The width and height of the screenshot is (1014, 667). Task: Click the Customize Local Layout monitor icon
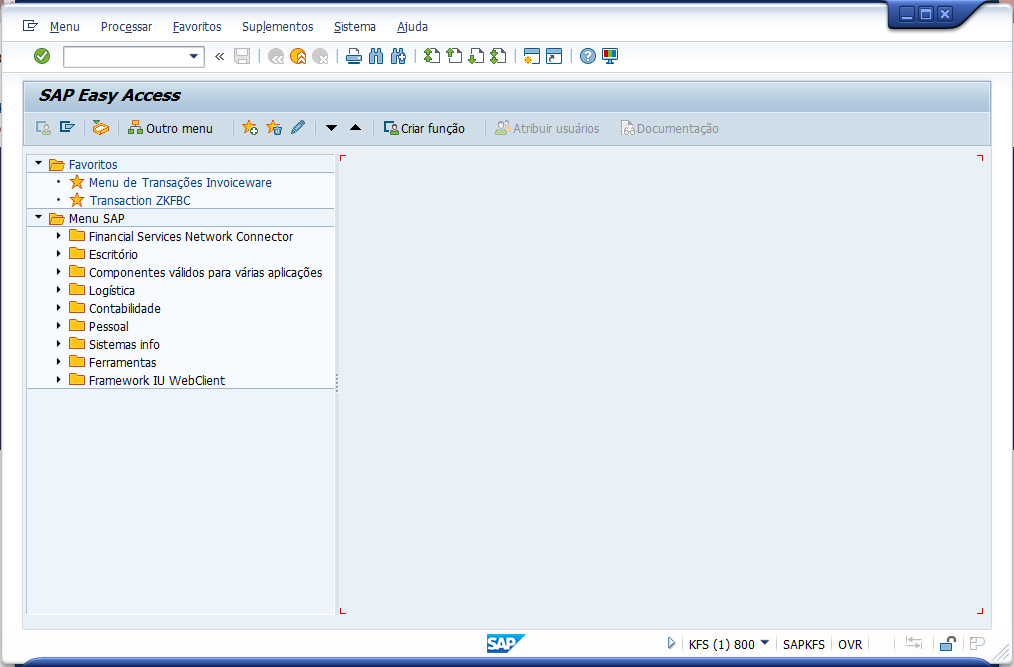click(610, 56)
